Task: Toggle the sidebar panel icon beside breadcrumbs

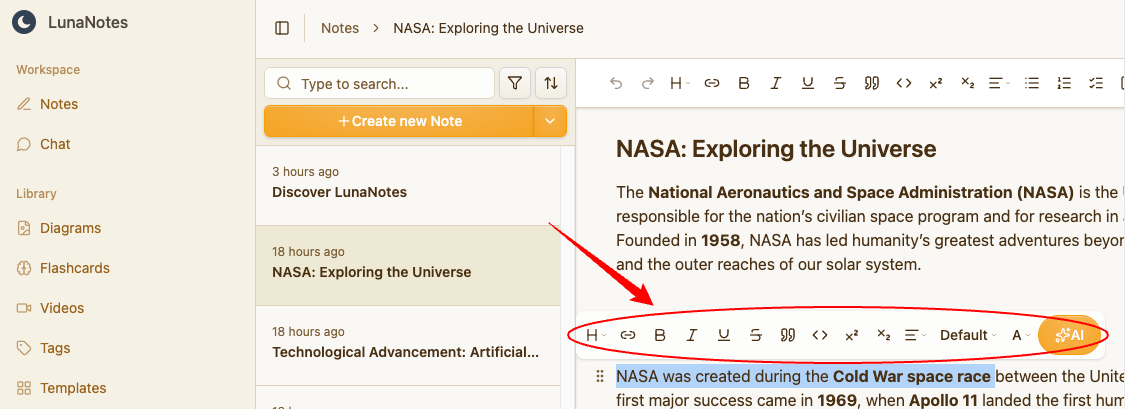Action: [x=282, y=28]
